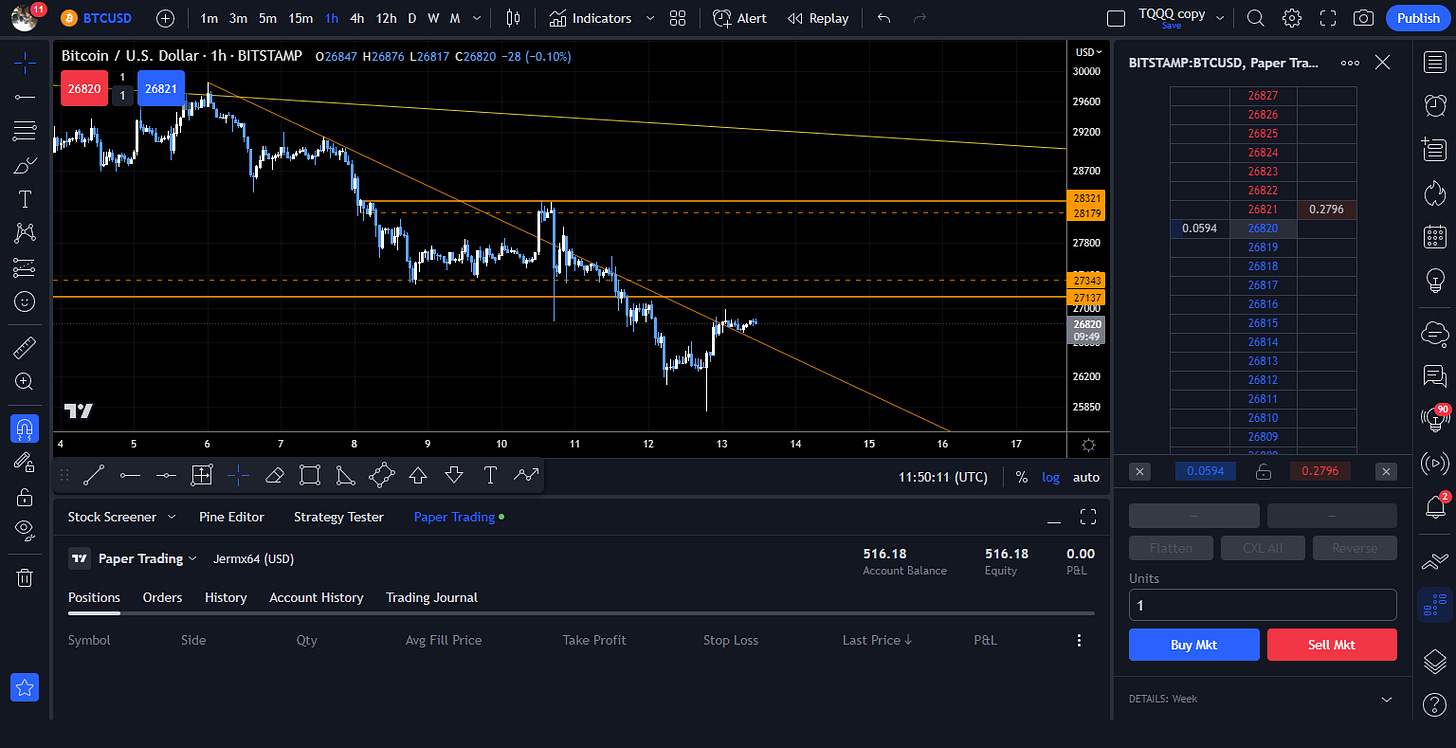Open the Paper Trading broker dropdown
The width and height of the screenshot is (1456, 748).
pos(133,558)
